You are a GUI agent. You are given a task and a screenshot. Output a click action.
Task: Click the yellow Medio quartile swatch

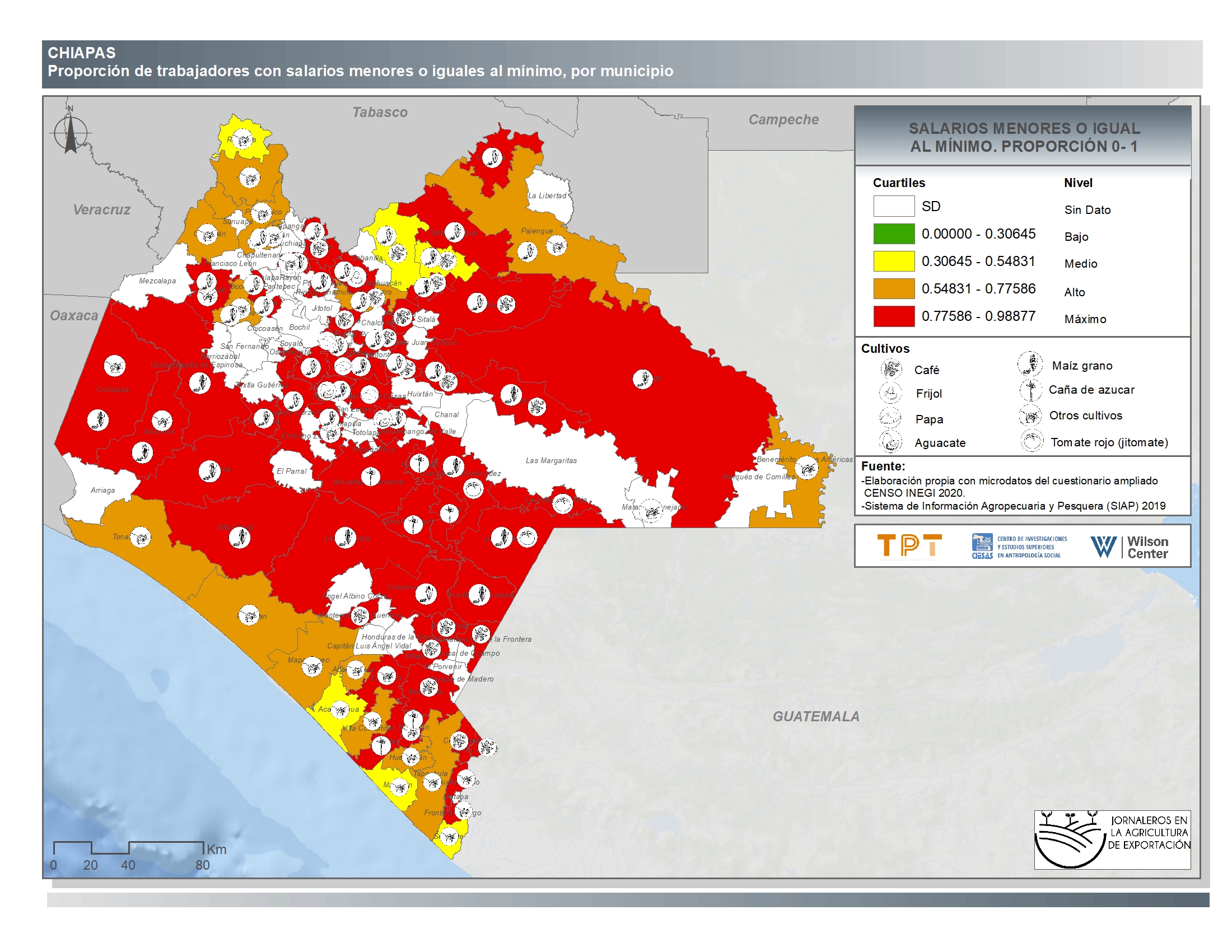[894, 261]
